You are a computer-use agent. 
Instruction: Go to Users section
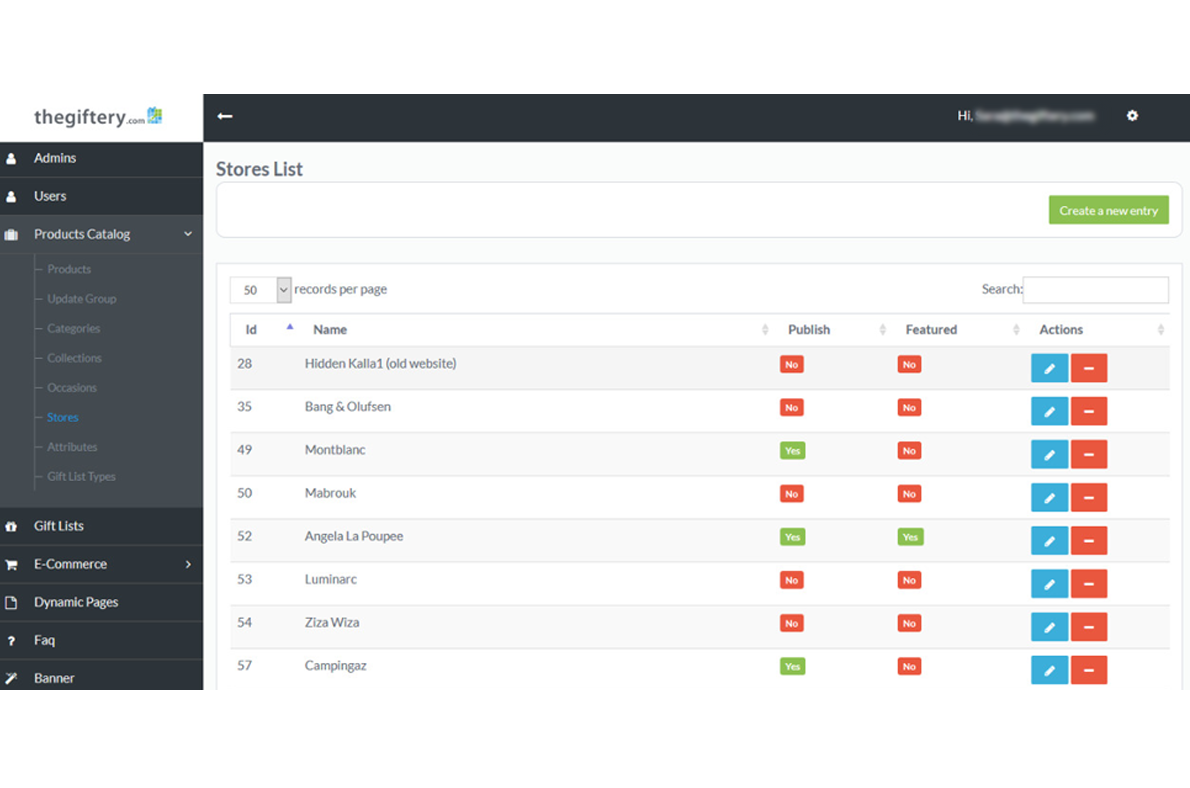(x=50, y=197)
